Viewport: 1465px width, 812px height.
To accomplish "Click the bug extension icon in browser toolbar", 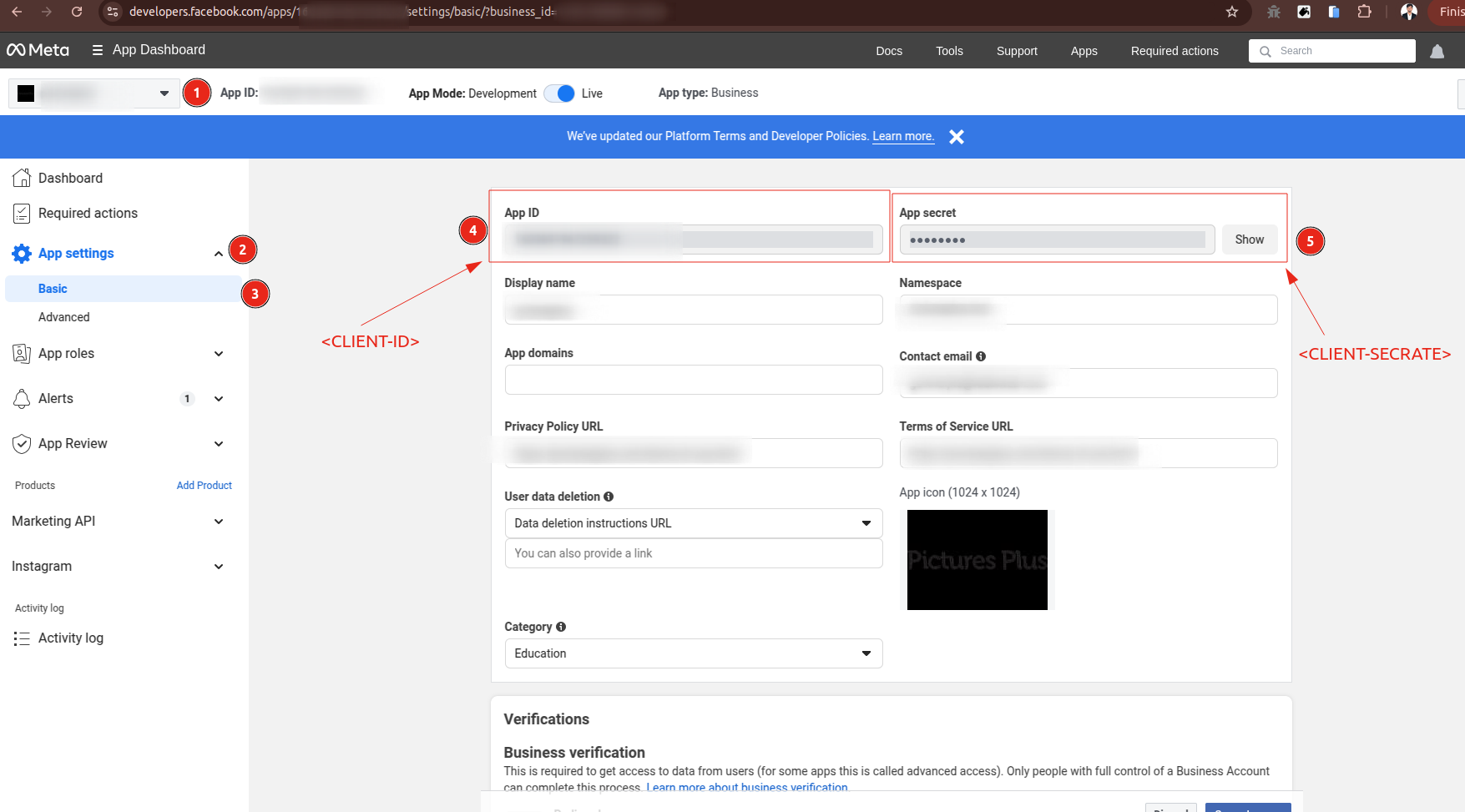I will pos(1274,12).
